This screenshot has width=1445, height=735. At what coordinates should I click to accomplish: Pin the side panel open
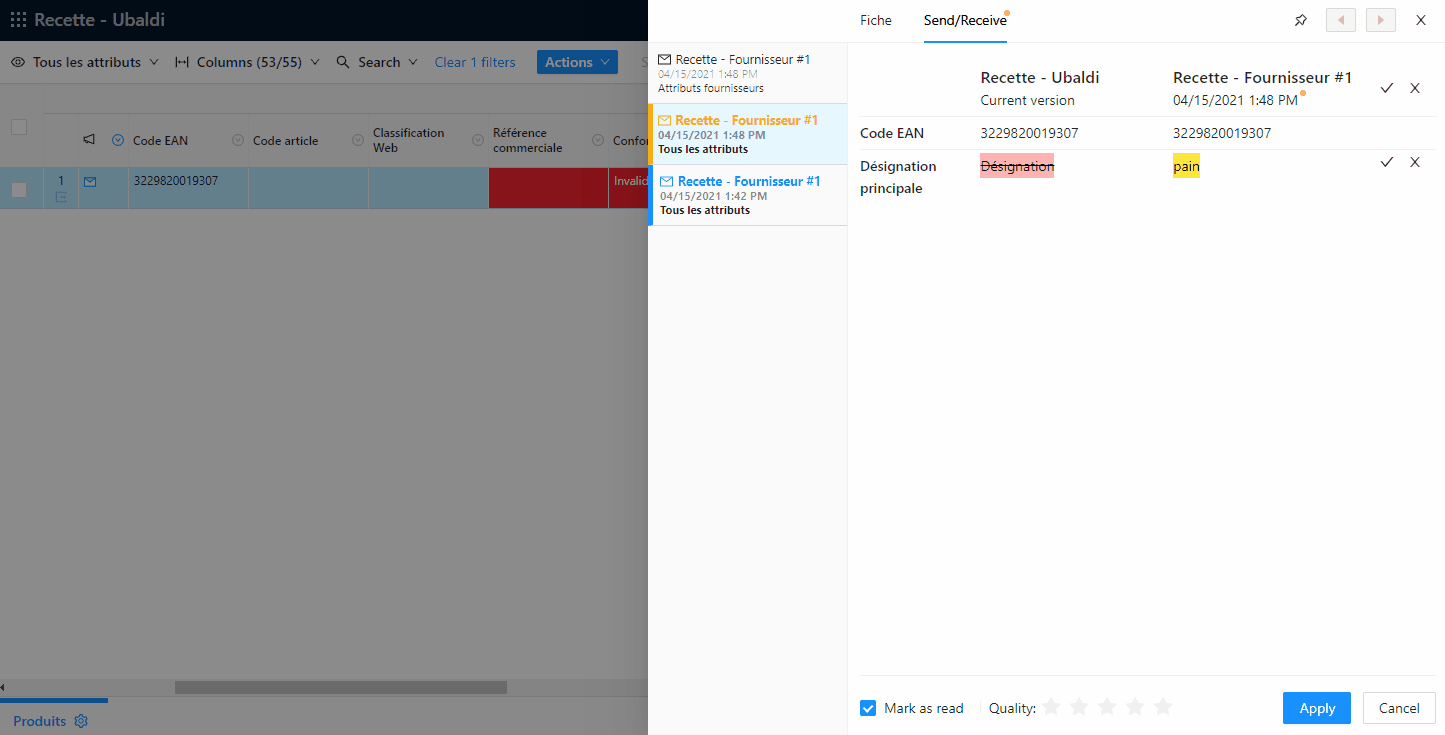click(1300, 20)
